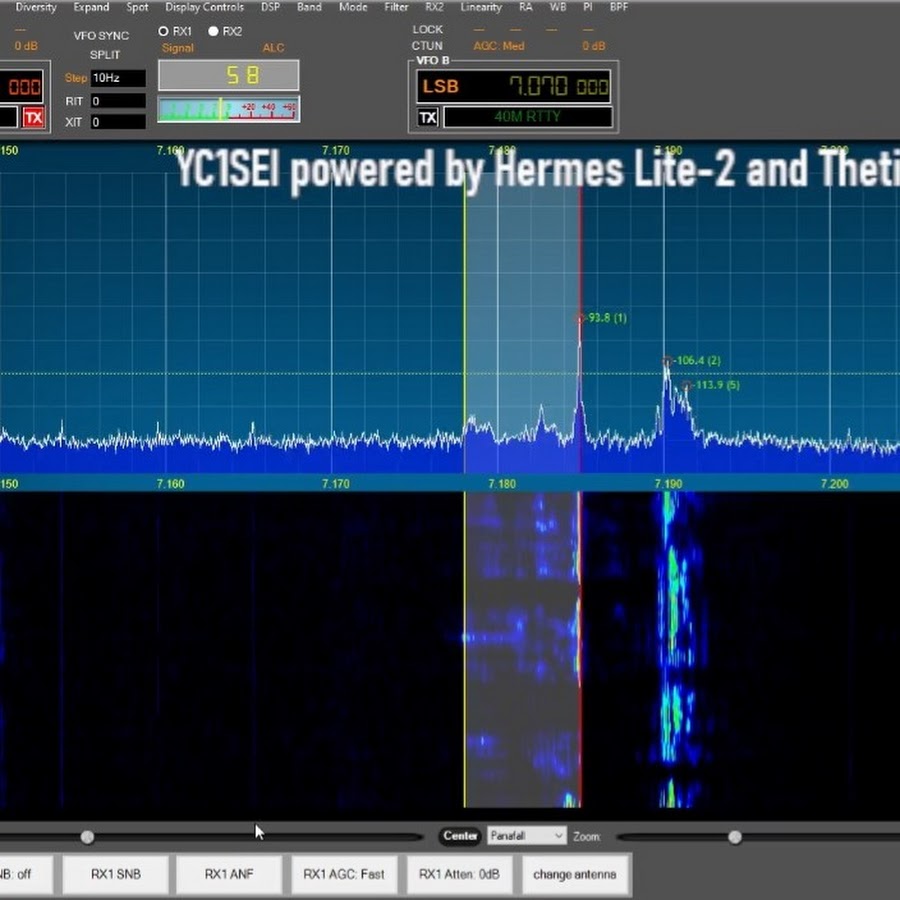Click the red VFO A TX indicator
Screen dimensions: 900x900
33,118
